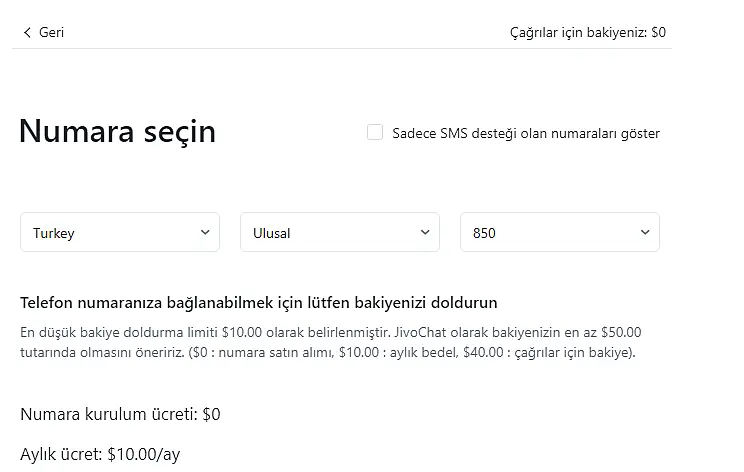Click the chevron arrow in the 850 selector
The image size is (744, 472).
pyautogui.click(x=645, y=232)
